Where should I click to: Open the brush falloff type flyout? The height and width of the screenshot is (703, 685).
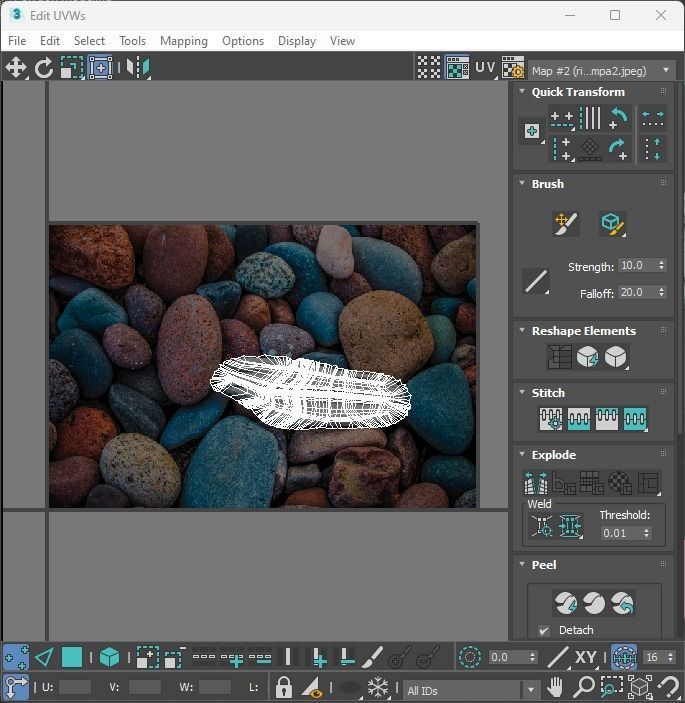point(536,282)
